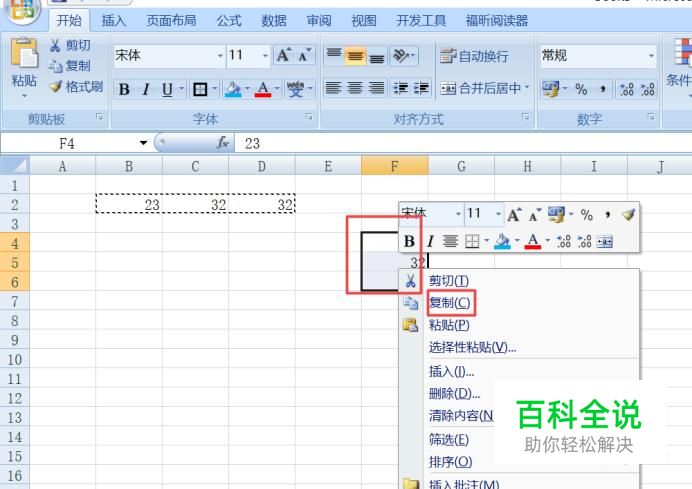Align text right in ribbon
The width and height of the screenshot is (692, 489).
[x=376, y=88]
